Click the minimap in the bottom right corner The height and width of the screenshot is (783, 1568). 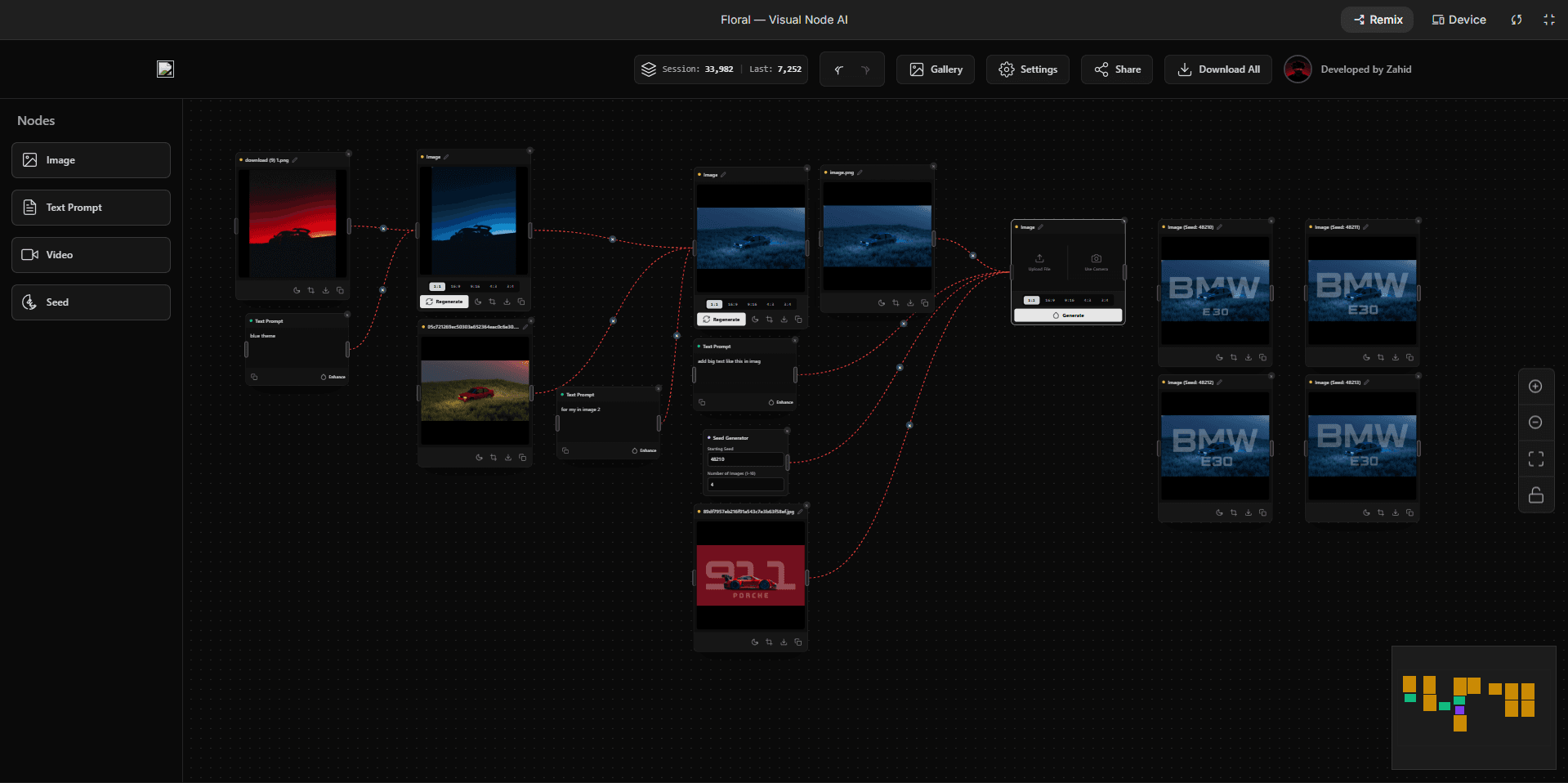(1474, 708)
